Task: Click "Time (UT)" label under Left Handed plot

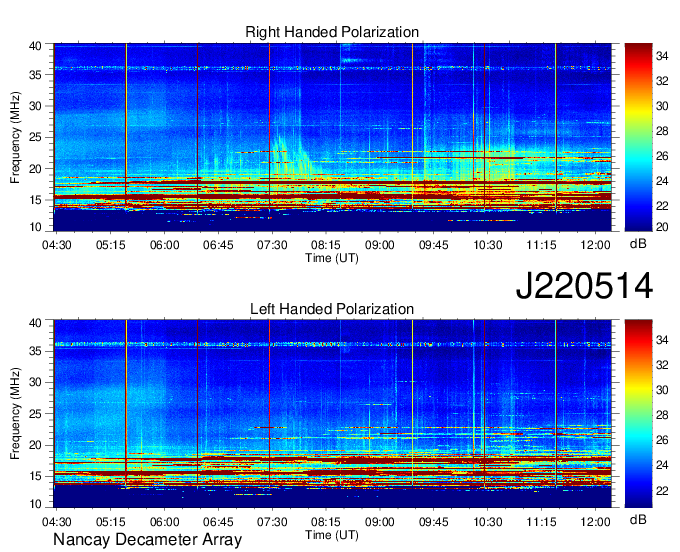Action: [332, 535]
